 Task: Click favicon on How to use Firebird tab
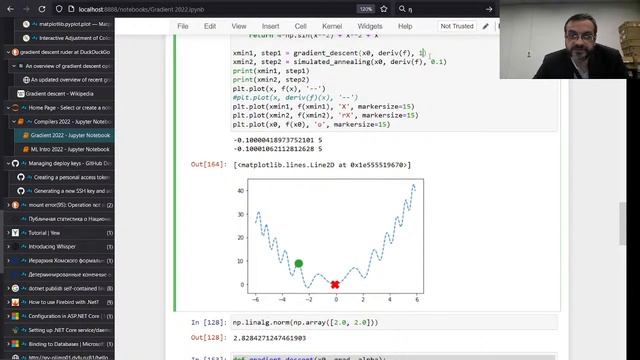click(15, 302)
